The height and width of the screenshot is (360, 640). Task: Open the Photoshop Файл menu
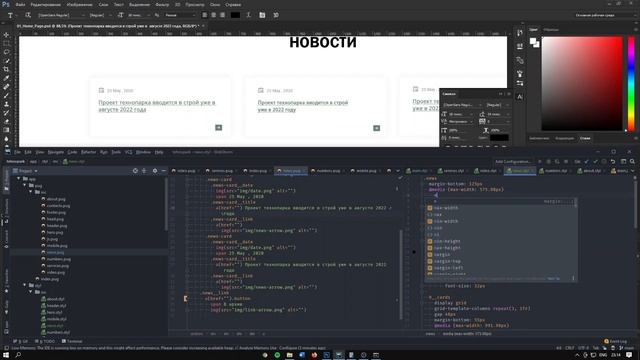[20, 4]
